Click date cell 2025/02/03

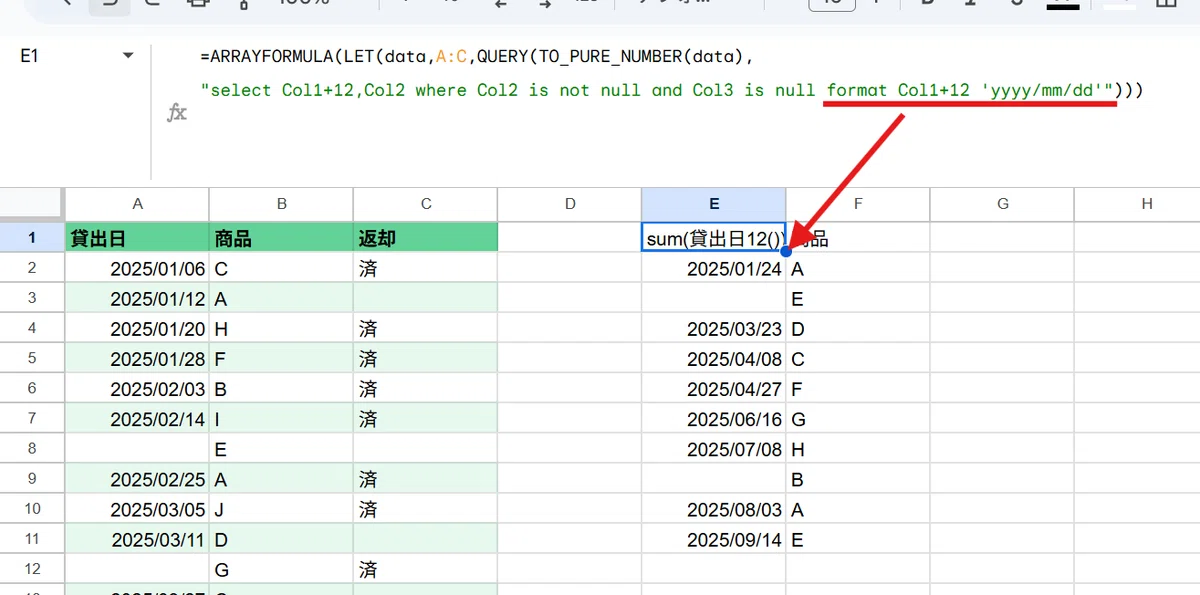coord(137,388)
